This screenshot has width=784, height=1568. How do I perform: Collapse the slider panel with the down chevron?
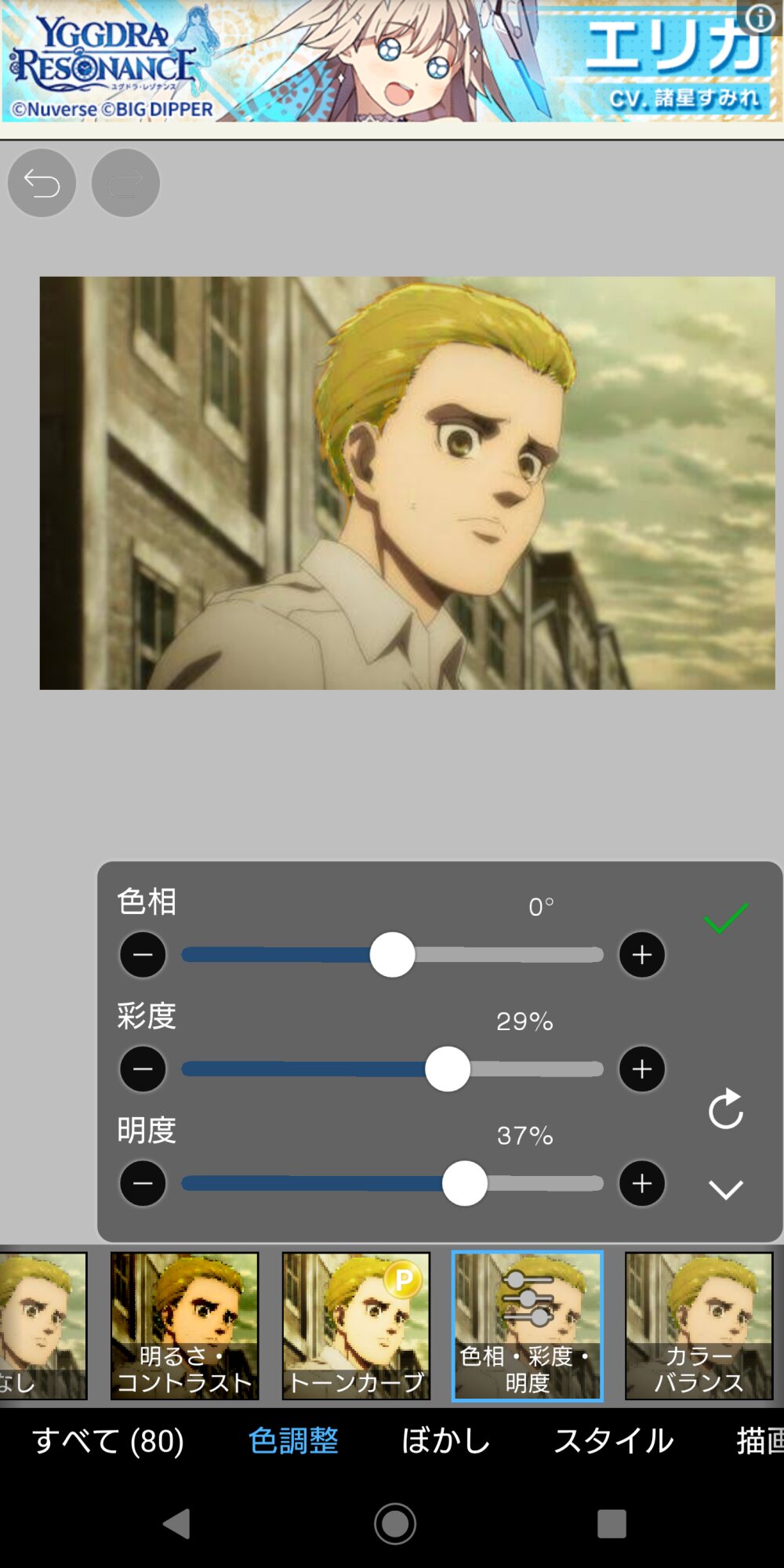pos(726,1189)
